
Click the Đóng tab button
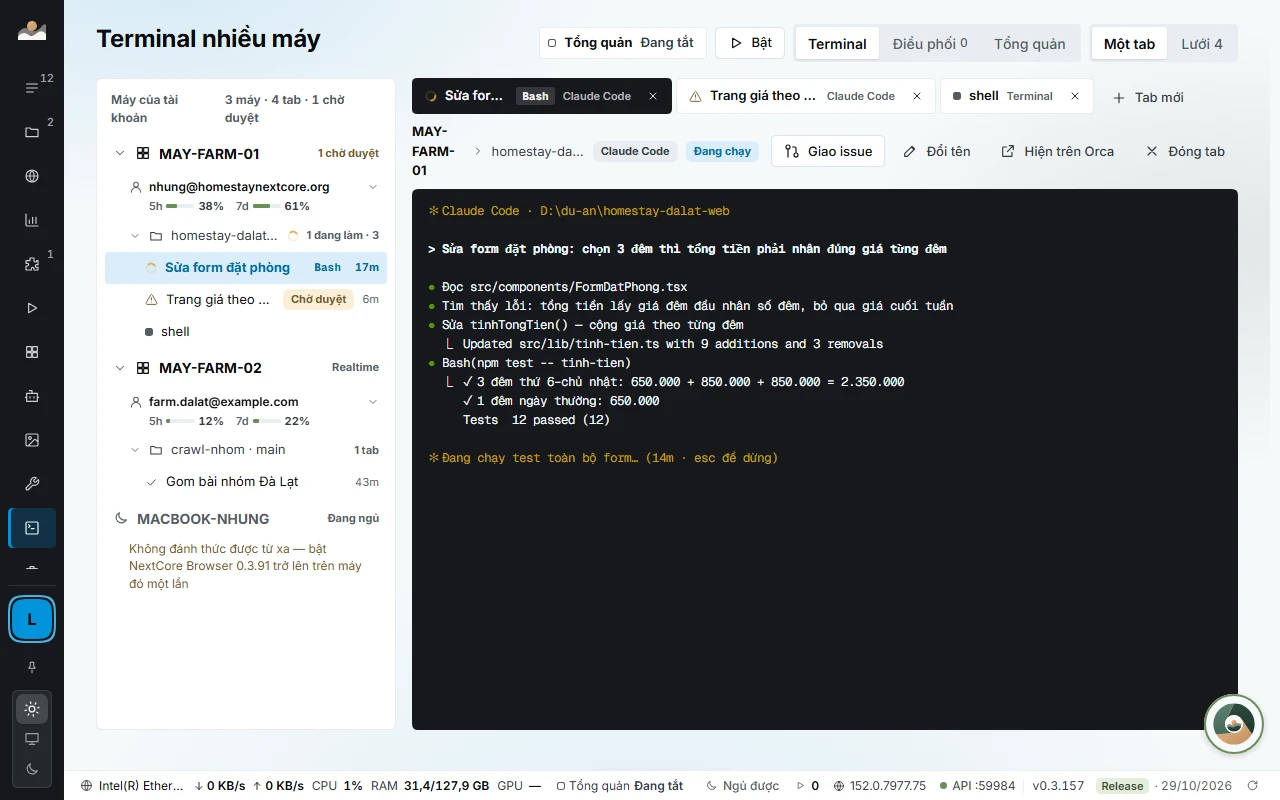pos(1185,151)
